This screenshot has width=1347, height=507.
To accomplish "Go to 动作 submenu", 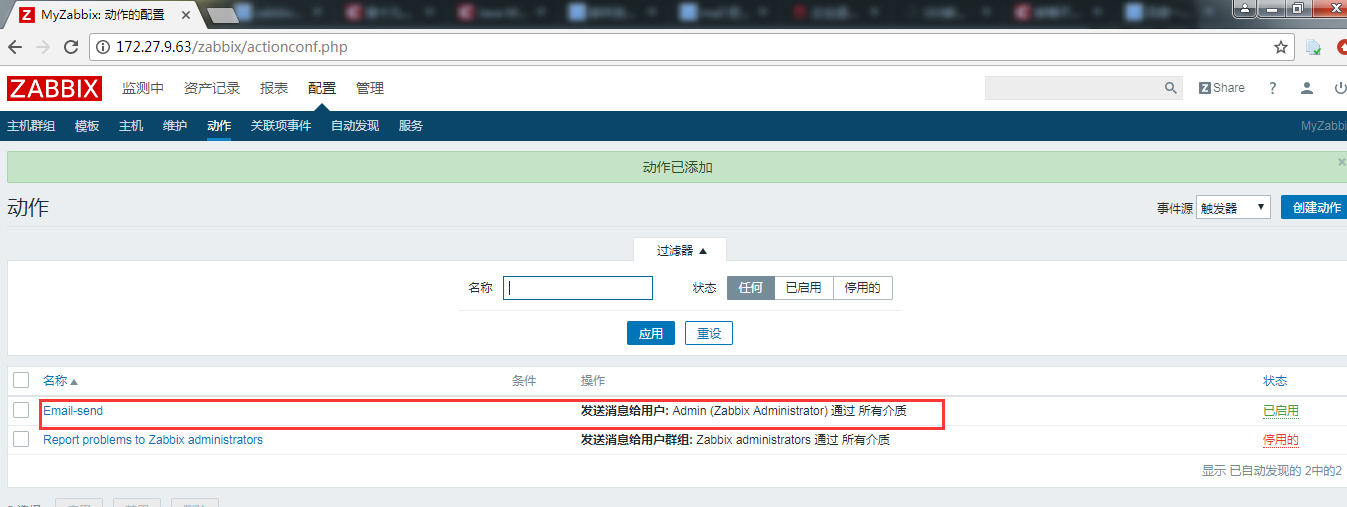I will tap(219, 126).
